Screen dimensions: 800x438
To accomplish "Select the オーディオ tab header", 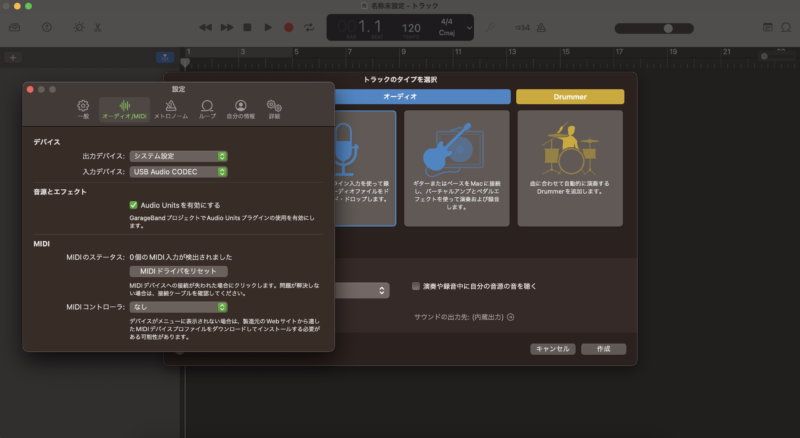I will pos(420,97).
